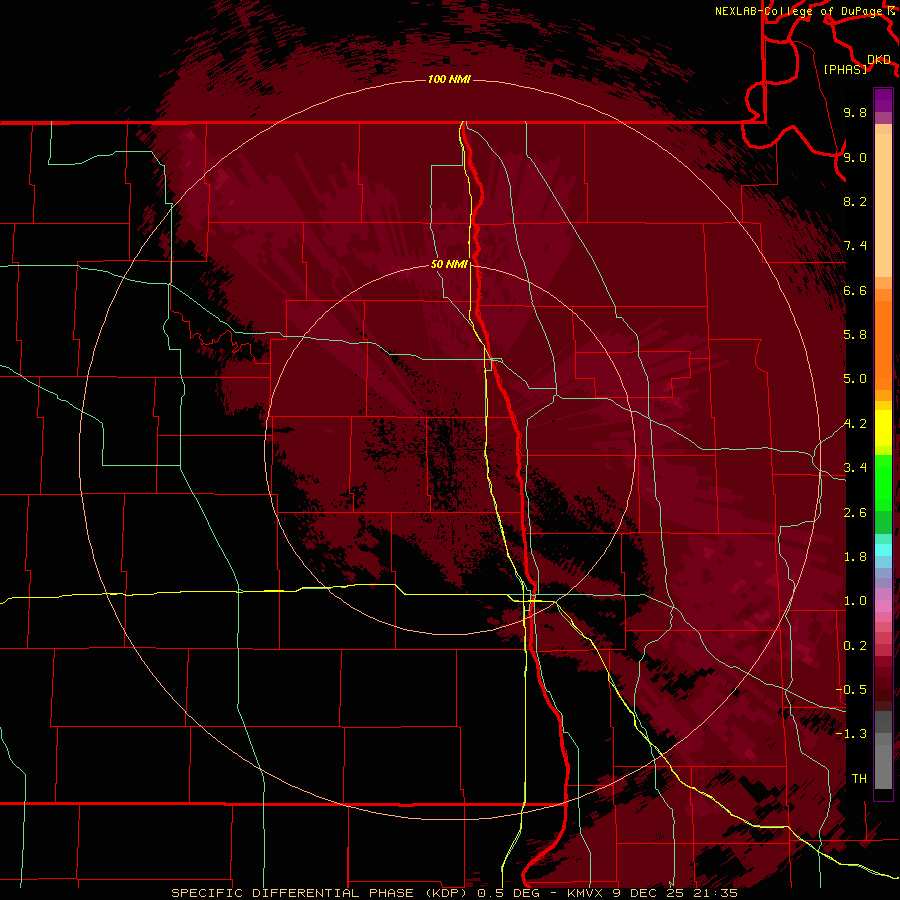Click the 8.2 legend value
Image resolution: width=900 pixels, height=900 pixels.
tap(855, 201)
